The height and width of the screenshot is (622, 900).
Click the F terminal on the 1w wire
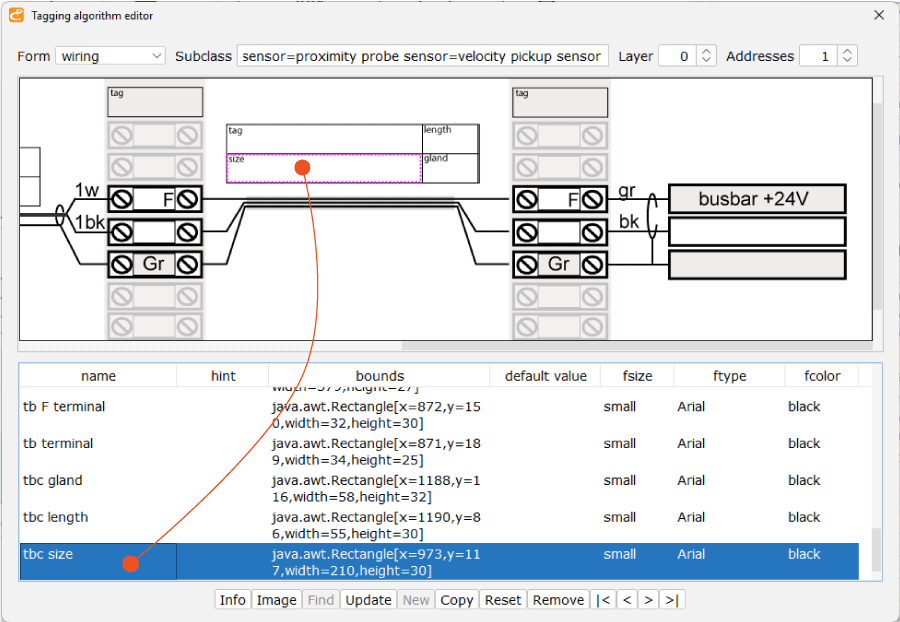pyautogui.click(x=155, y=200)
